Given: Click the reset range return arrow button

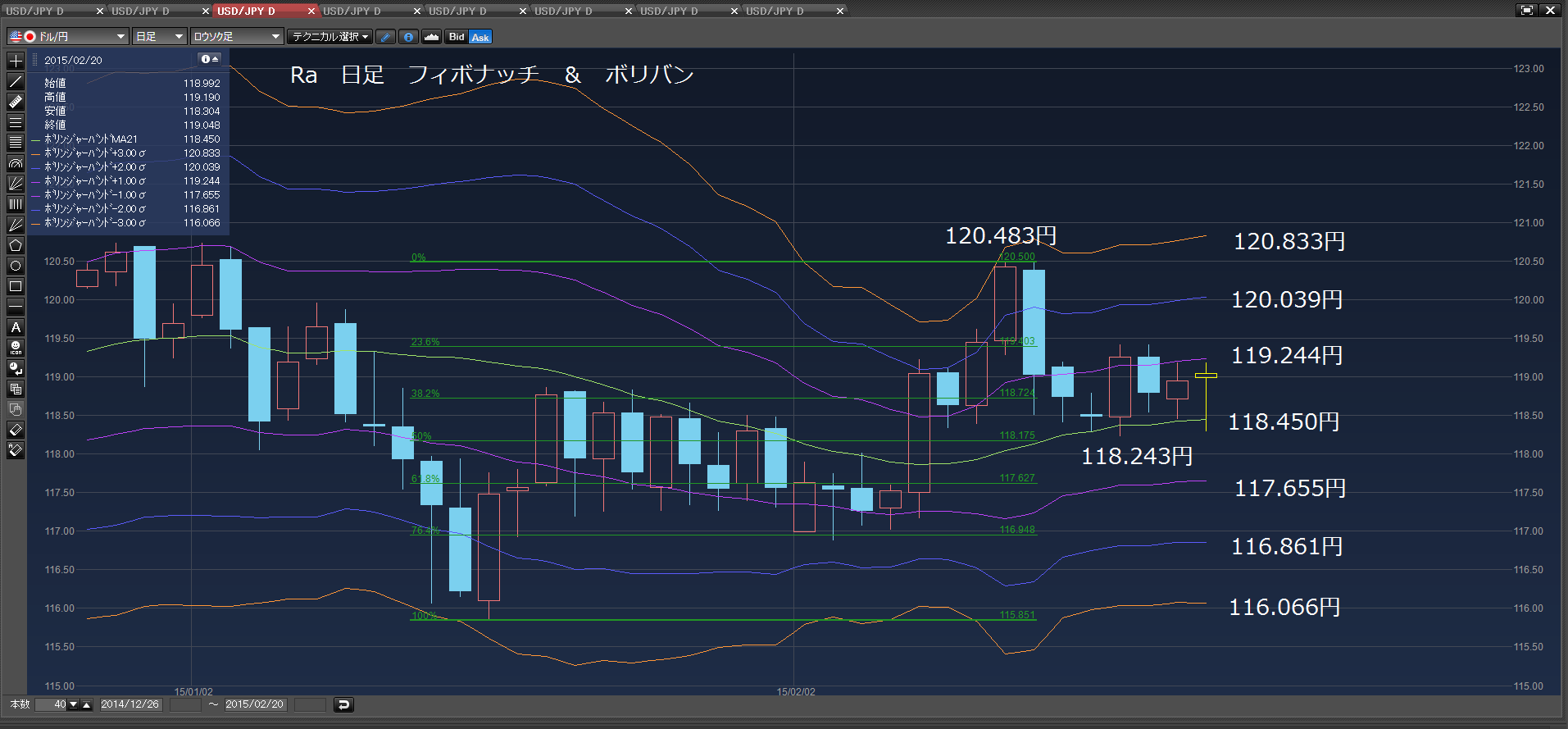Looking at the screenshot, I should (343, 704).
